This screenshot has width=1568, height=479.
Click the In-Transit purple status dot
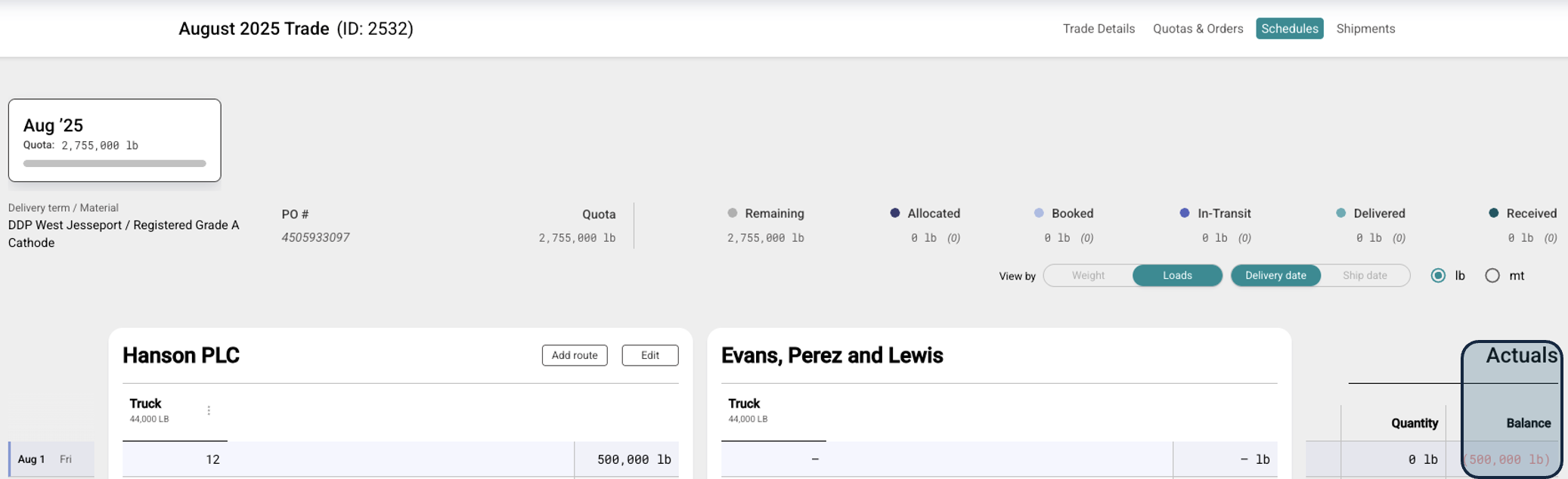tap(1185, 213)
